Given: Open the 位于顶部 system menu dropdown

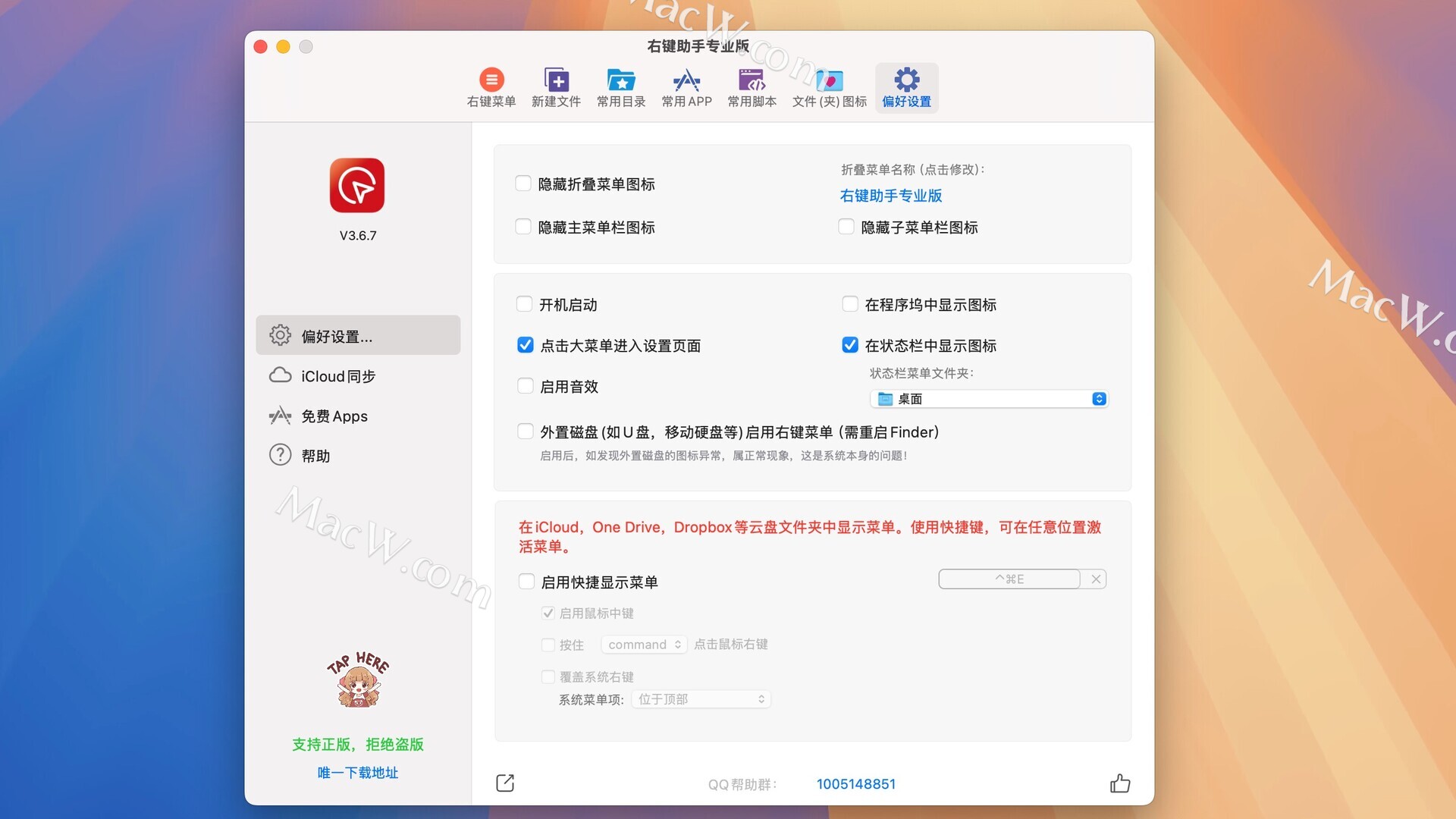Looking at the screenshot, I should pos(701,699).
